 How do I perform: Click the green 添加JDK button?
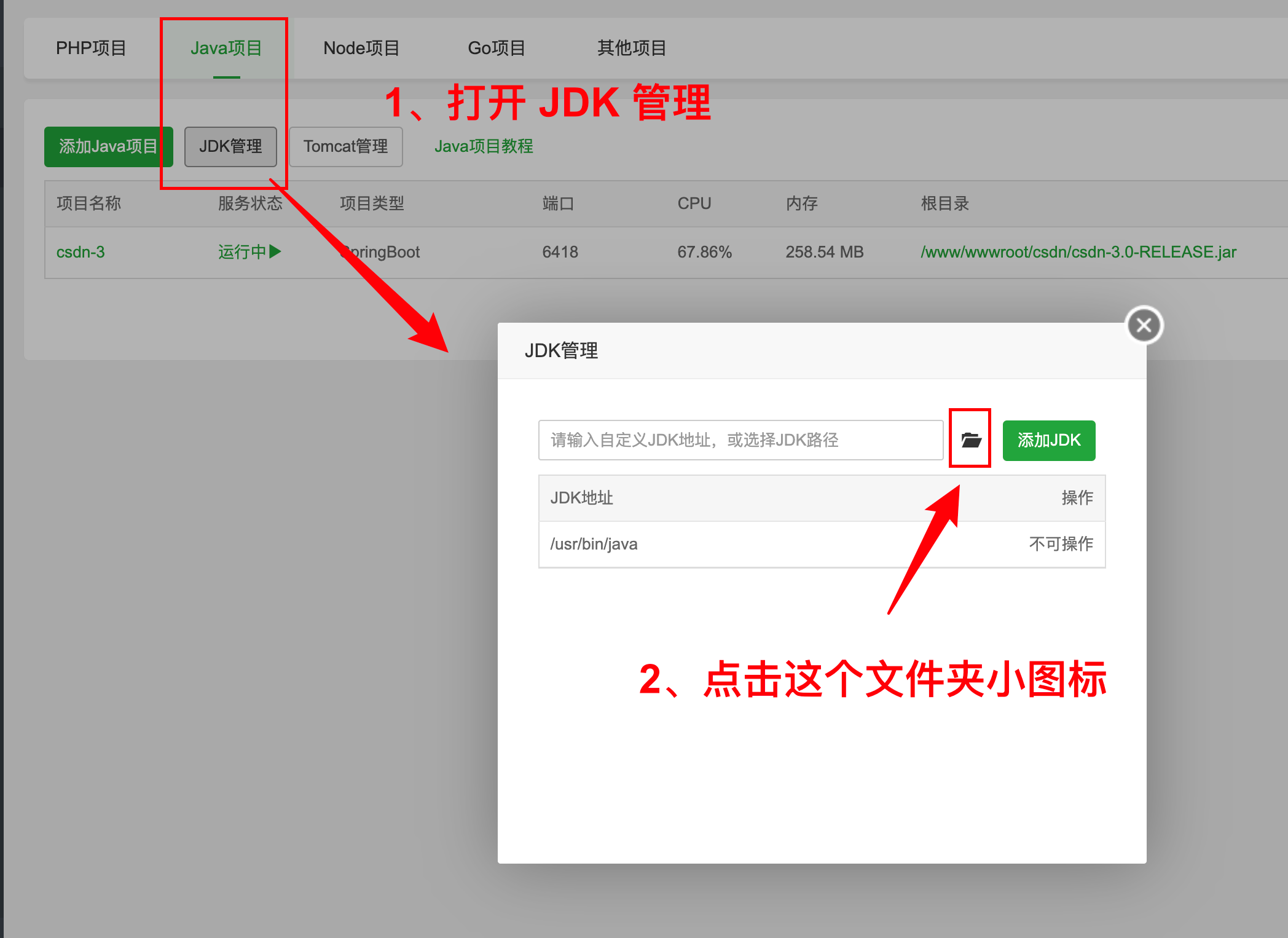[x=1048, y=440]
